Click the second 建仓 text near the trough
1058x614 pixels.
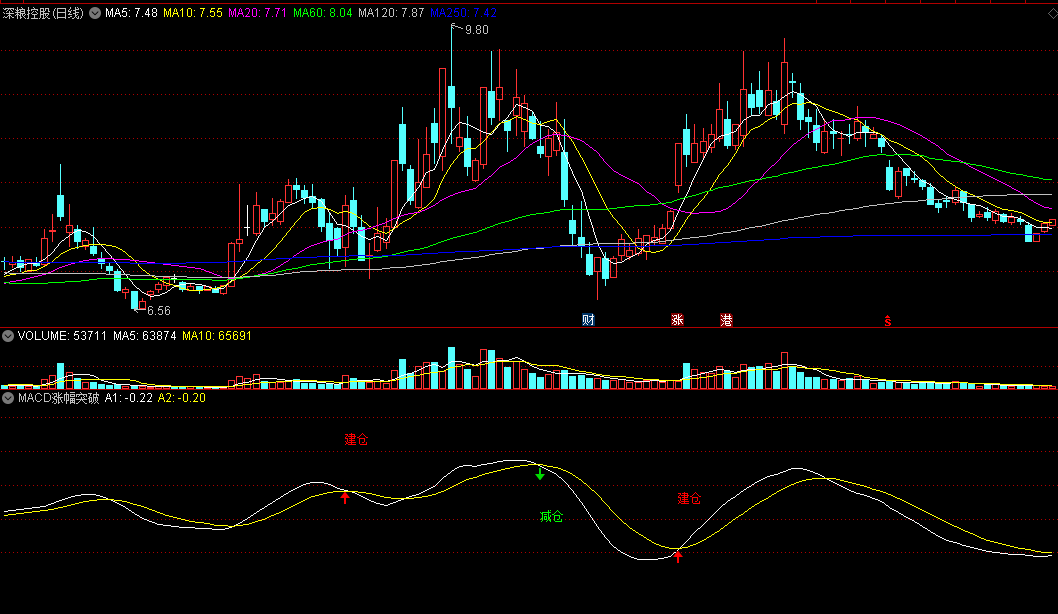pyautogui.click(x=689, y=498)
